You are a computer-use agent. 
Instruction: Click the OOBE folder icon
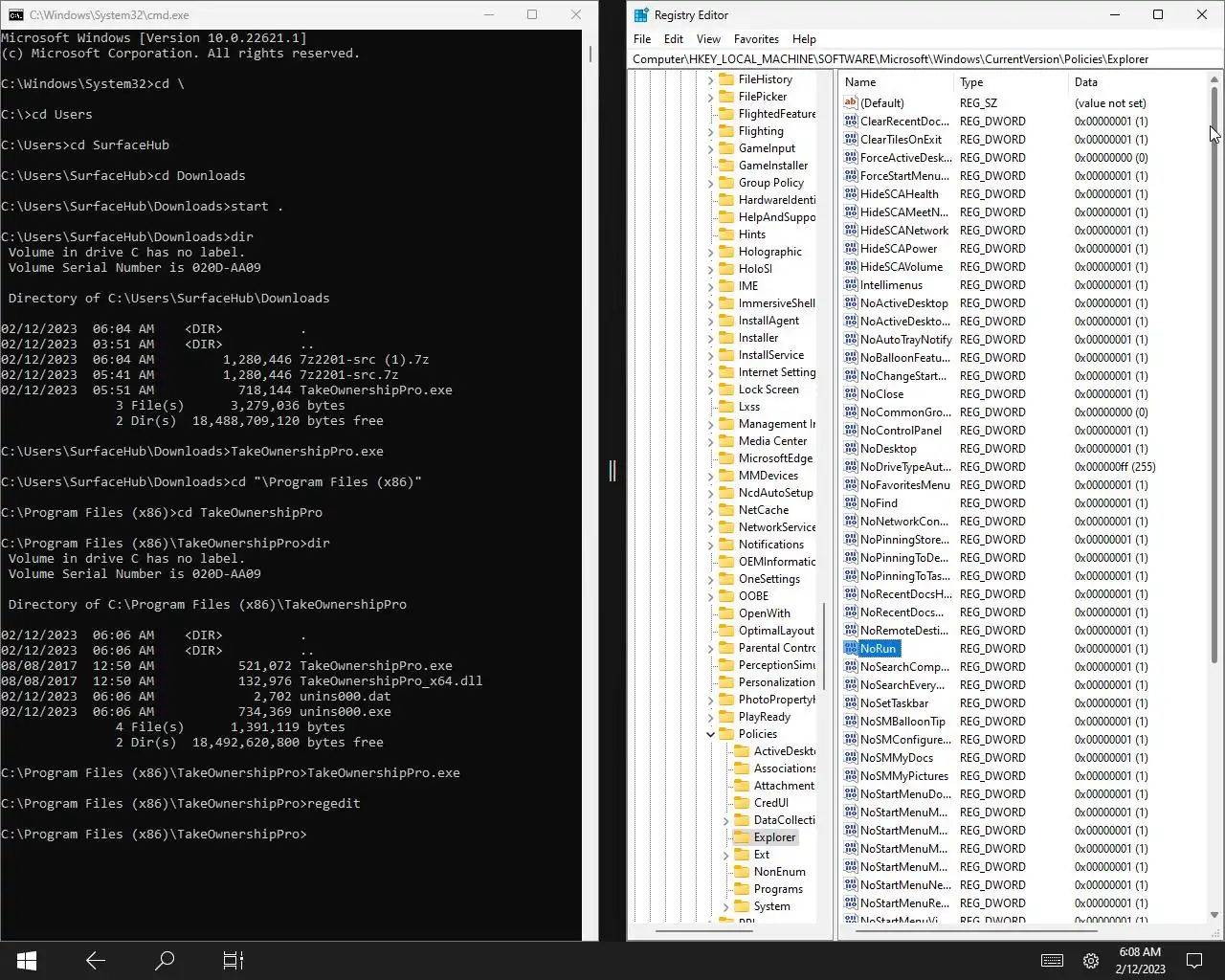[x=726, y=596]
